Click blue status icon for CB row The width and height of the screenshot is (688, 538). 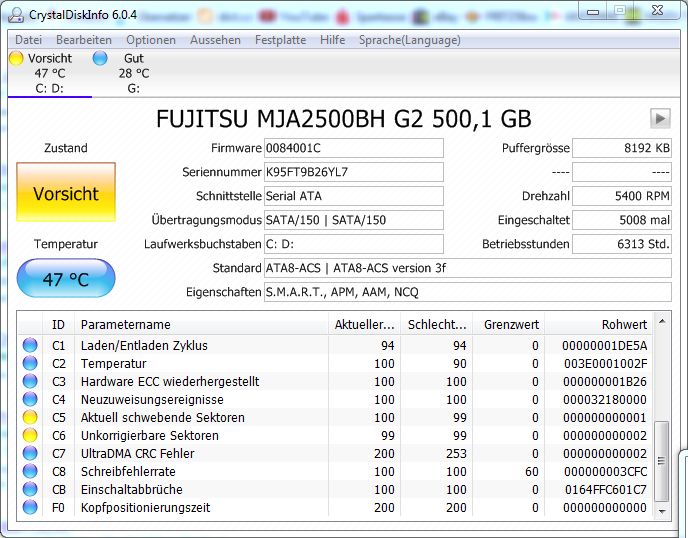[30, 489]
